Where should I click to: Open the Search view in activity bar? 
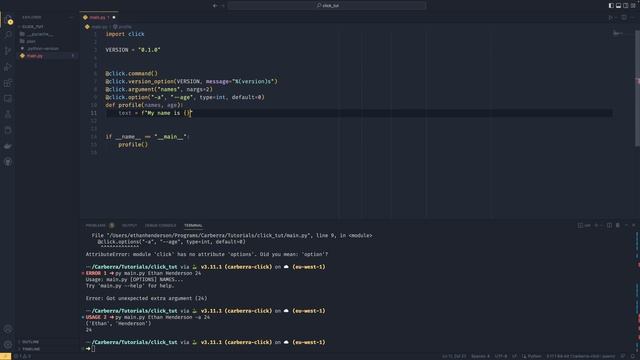8,35
